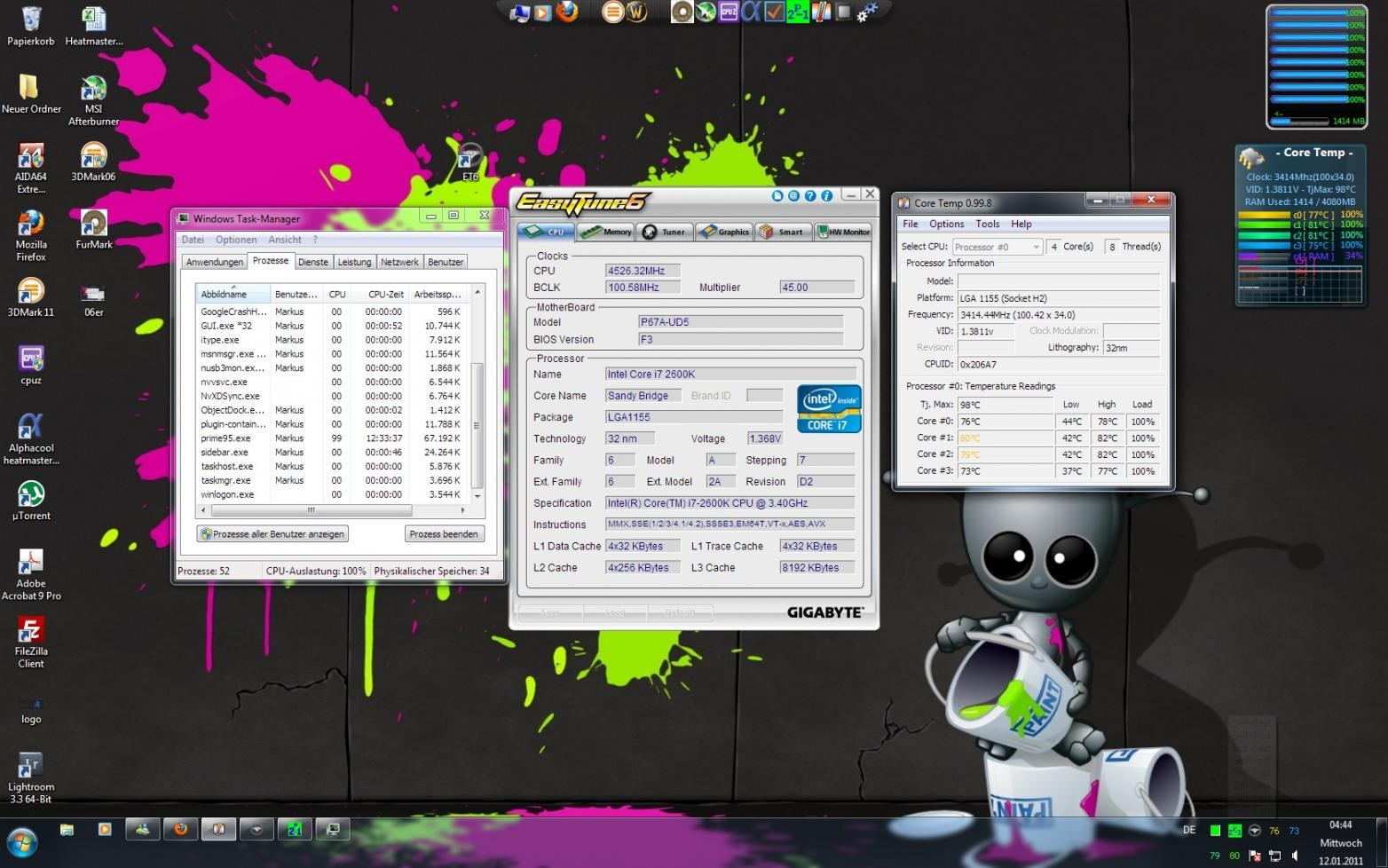Open the µTorrent desktop icon
The width and height of the screenshot is (1388, 868).
coord(31,501)
